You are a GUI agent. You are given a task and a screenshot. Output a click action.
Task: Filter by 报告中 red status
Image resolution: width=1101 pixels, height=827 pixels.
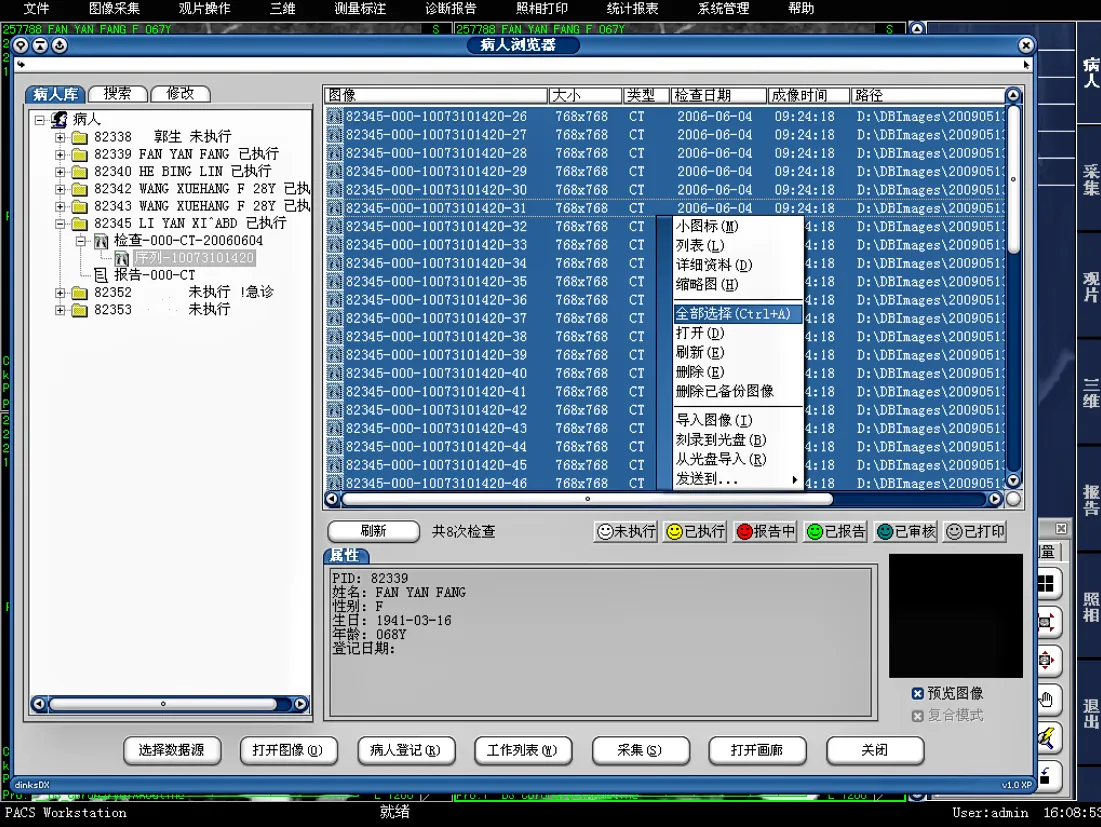tap(765, 531)
